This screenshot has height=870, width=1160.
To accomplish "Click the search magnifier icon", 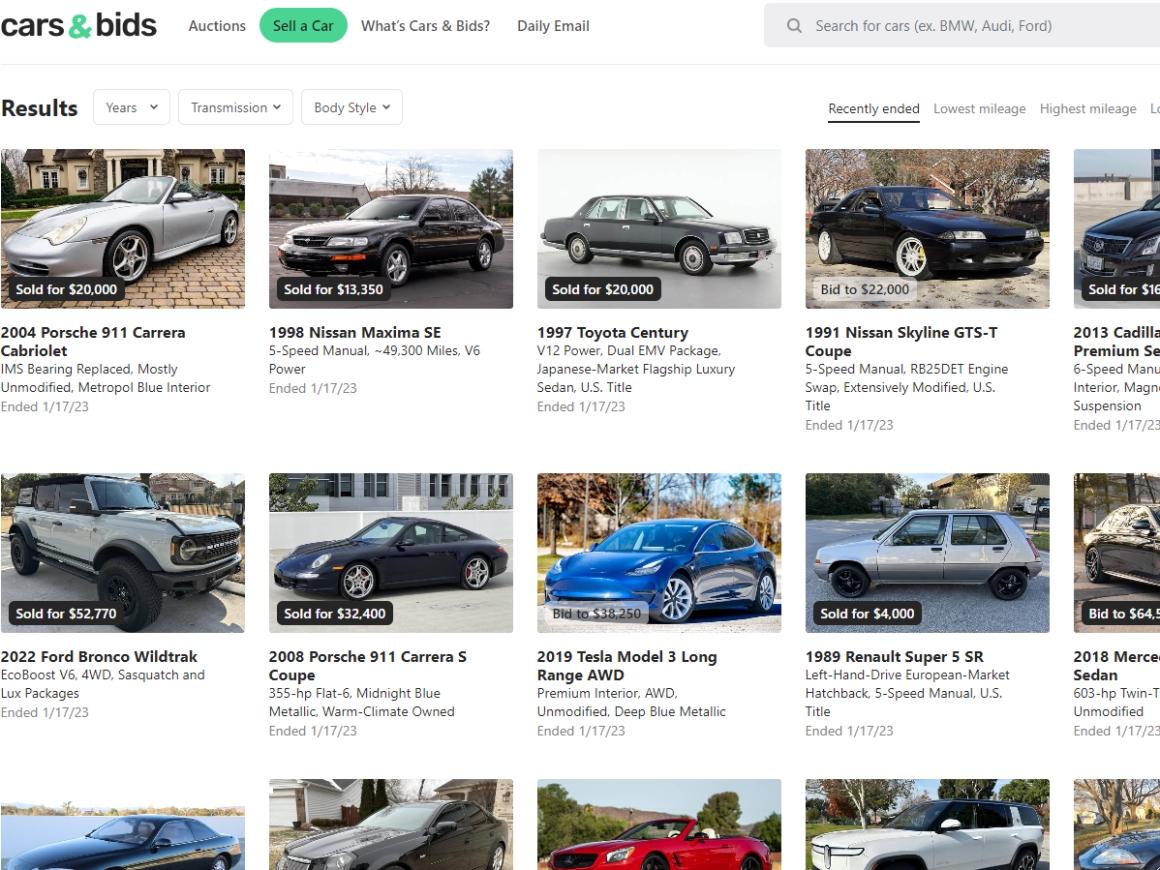I will pos(794,26).
